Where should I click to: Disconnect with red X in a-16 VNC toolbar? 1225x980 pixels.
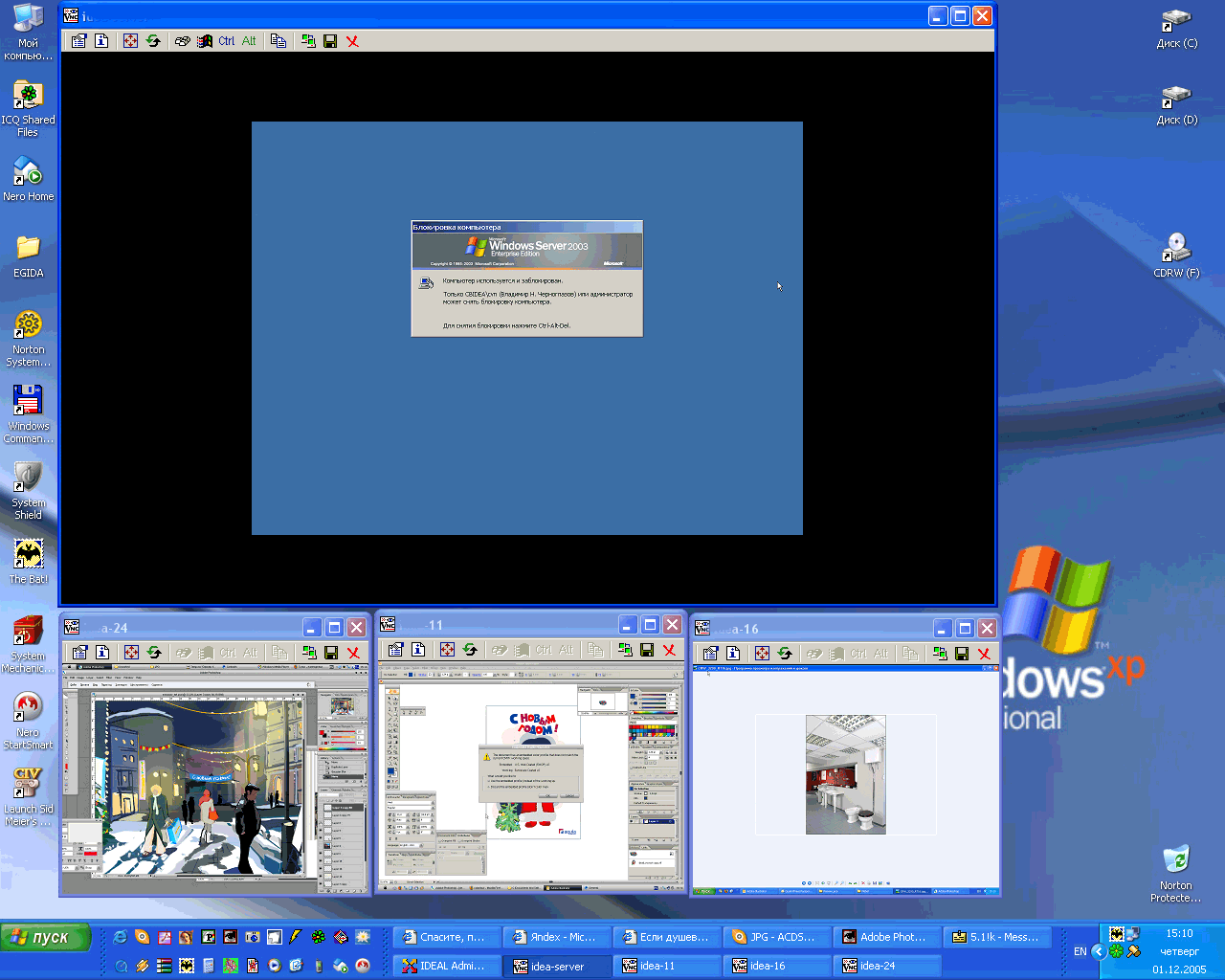click(x=984, y=654)
